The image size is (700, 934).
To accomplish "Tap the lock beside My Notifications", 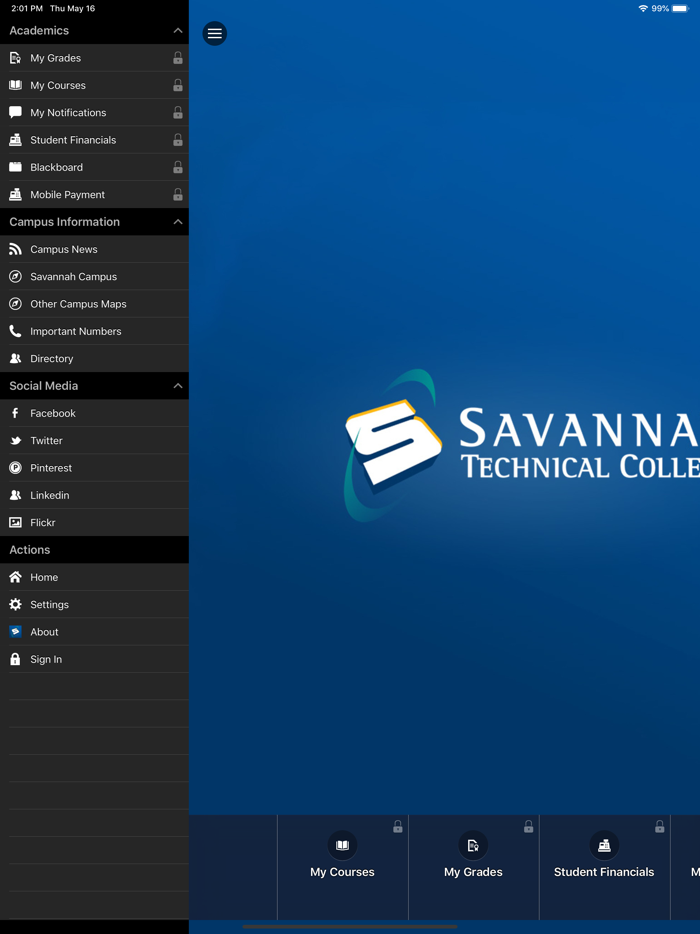I will pos(178,113).
